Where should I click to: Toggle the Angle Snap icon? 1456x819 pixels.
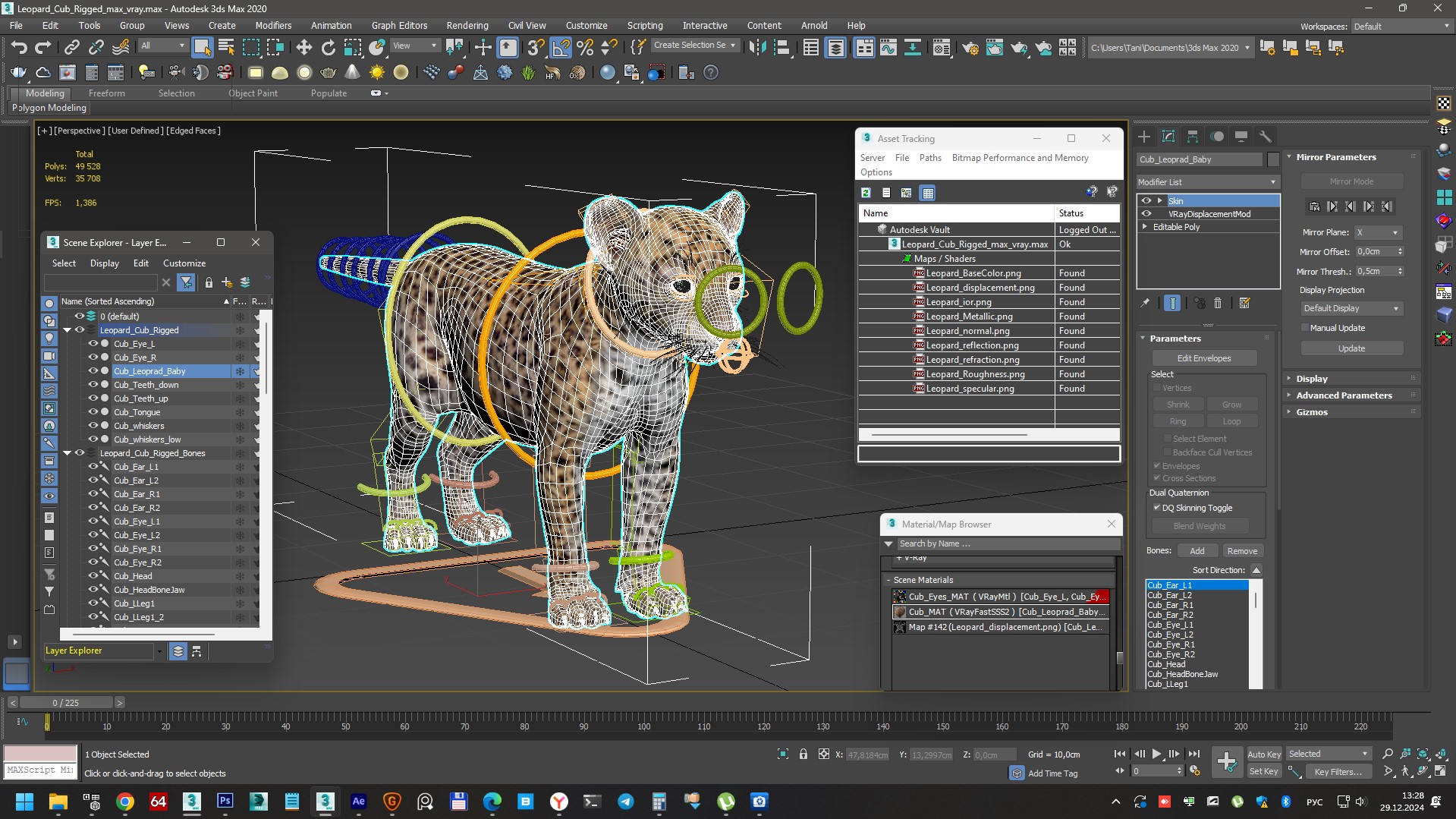[x=560, y=48]
